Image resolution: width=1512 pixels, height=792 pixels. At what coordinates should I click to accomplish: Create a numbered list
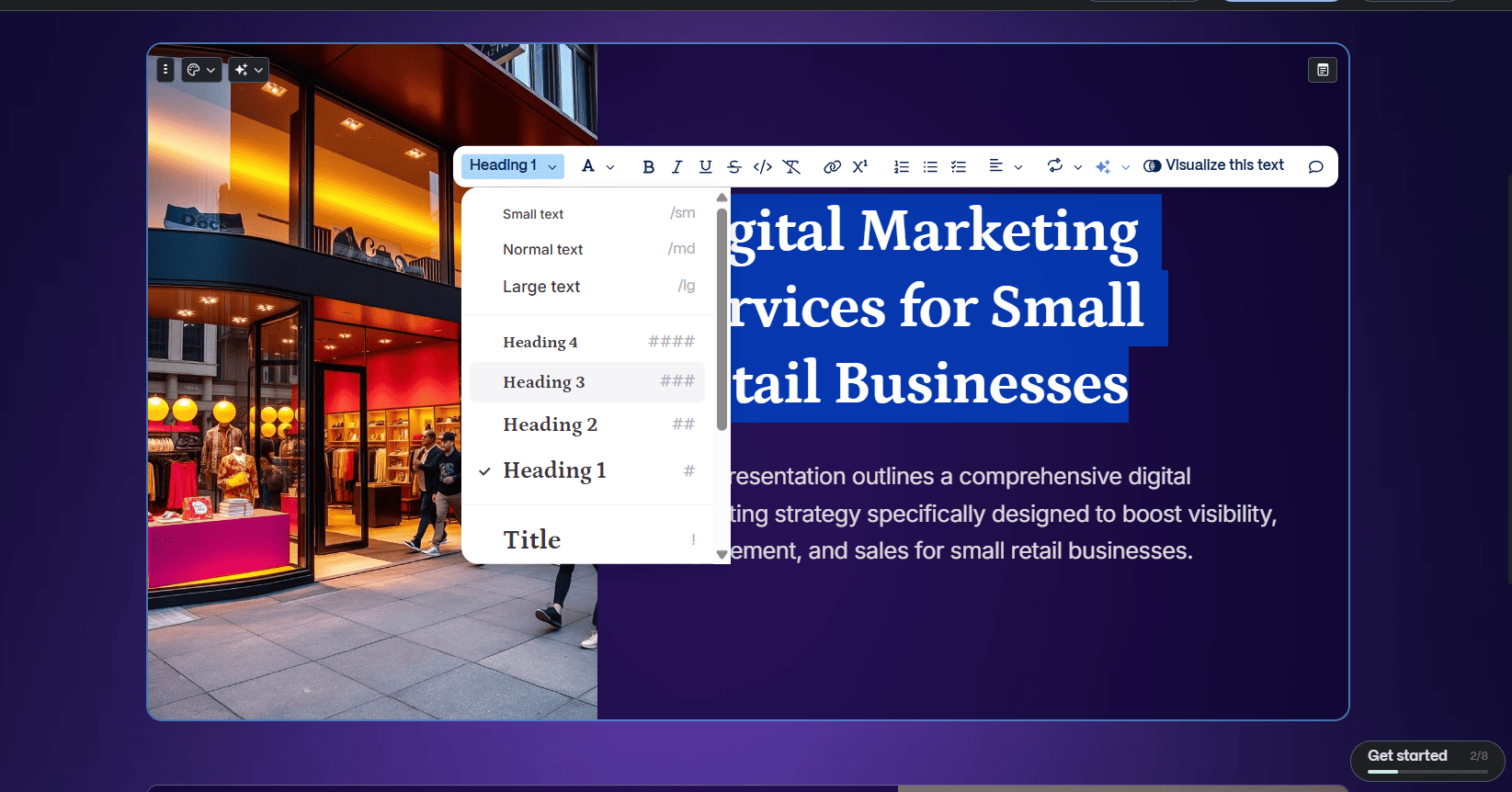[x=902, y=166]
